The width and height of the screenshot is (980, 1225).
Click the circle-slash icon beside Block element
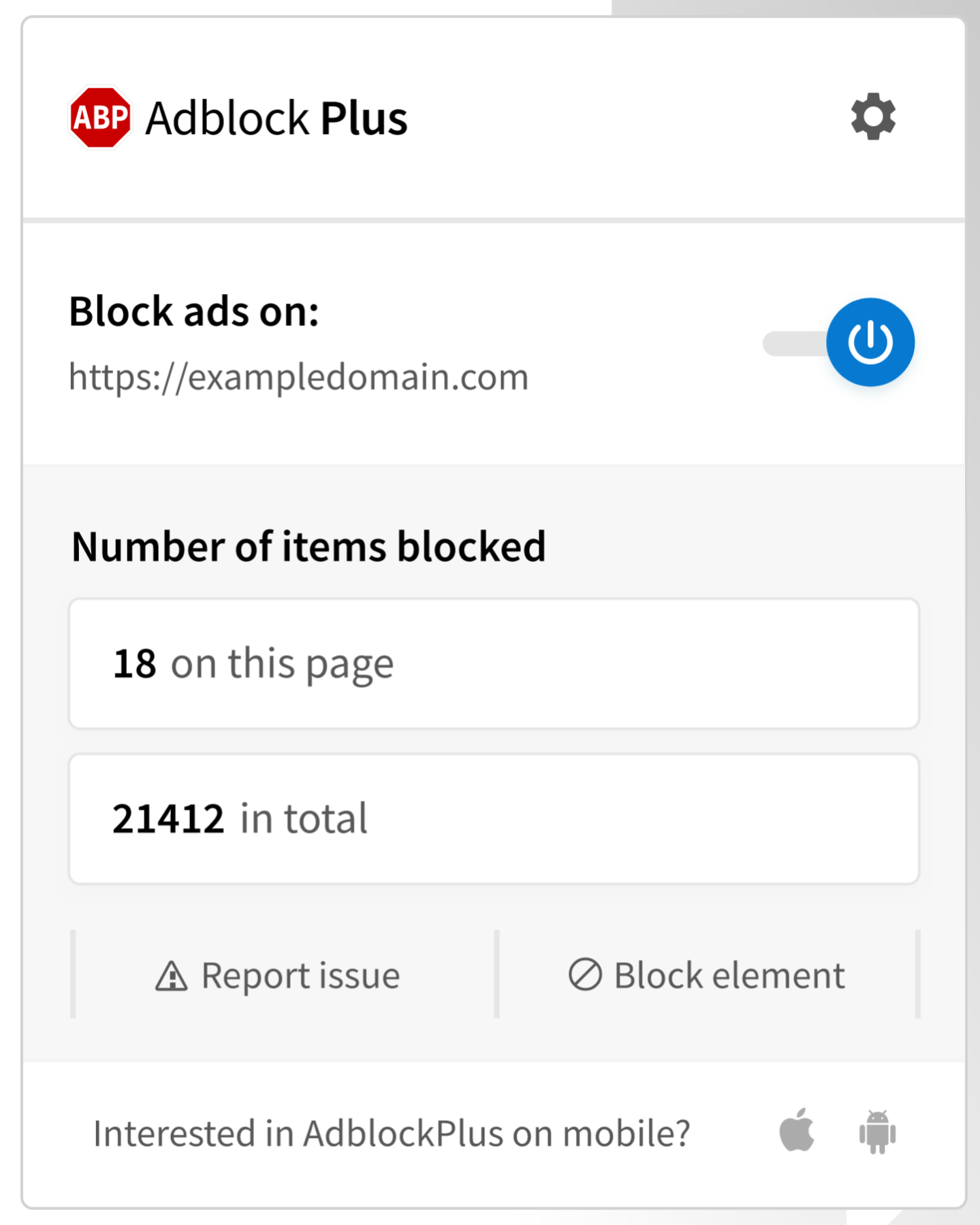pos(585,974)
